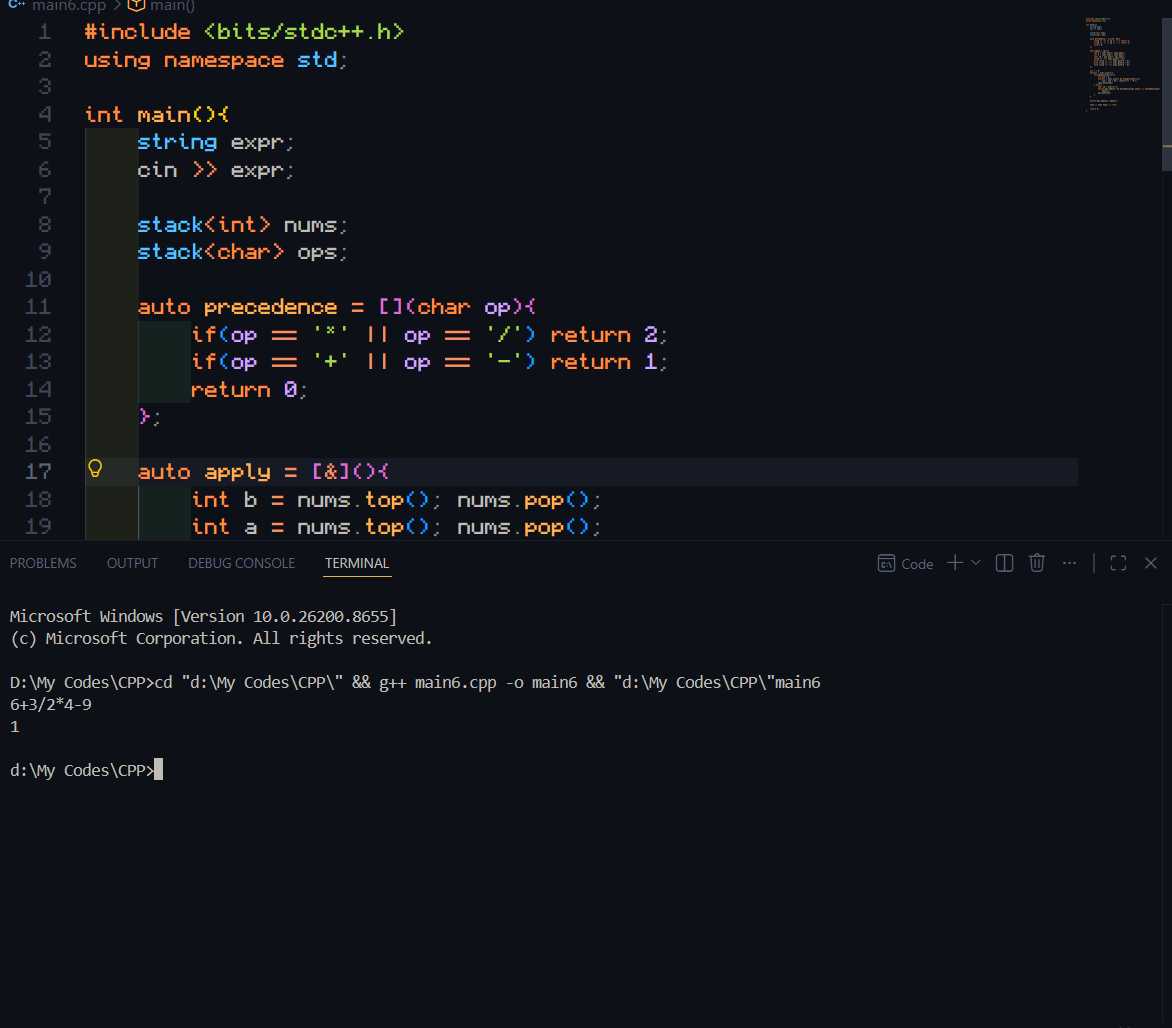The height and width of the screenshot is (1028, 1172).
Task: Kill the terminal with the trash icon
Action: [x=1037, y=563]
